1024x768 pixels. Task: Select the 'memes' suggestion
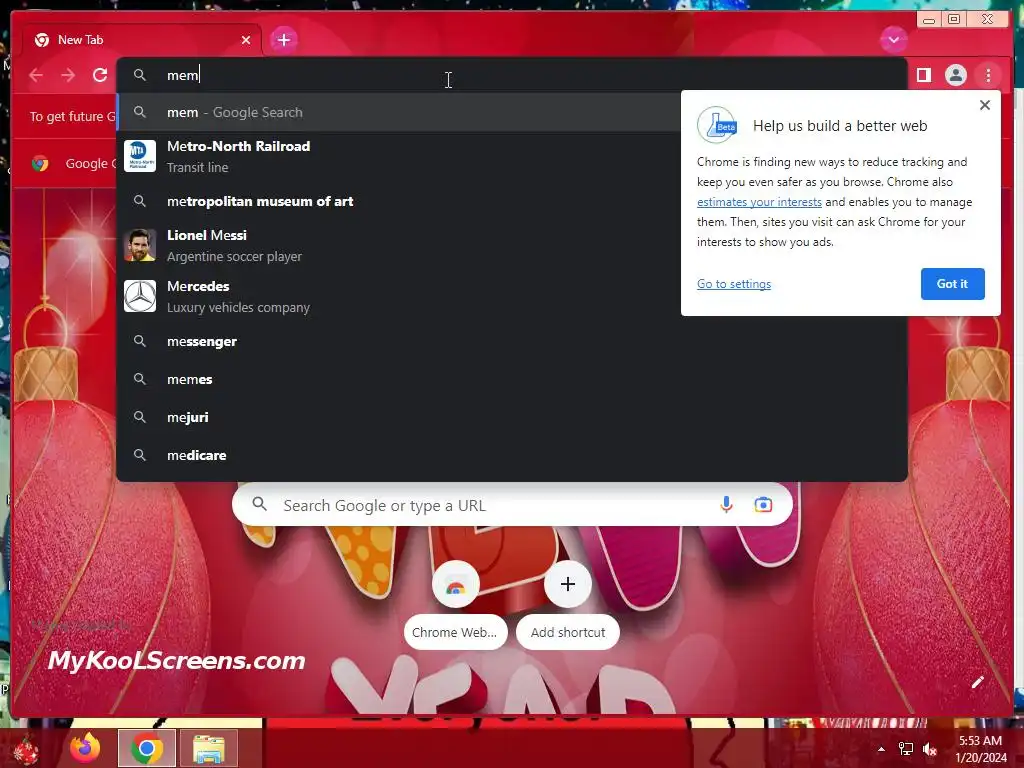512,379
